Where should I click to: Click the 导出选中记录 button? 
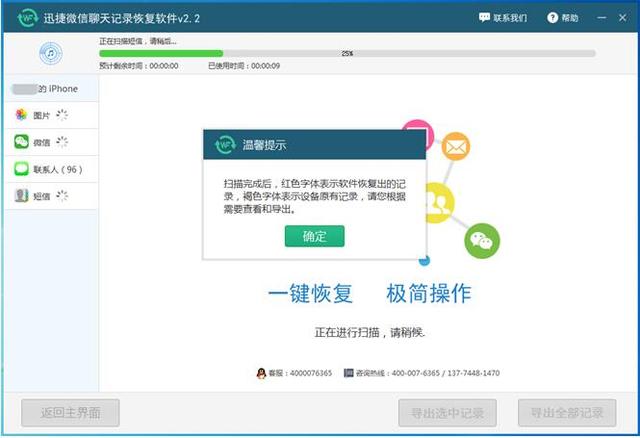pos(447,413)
